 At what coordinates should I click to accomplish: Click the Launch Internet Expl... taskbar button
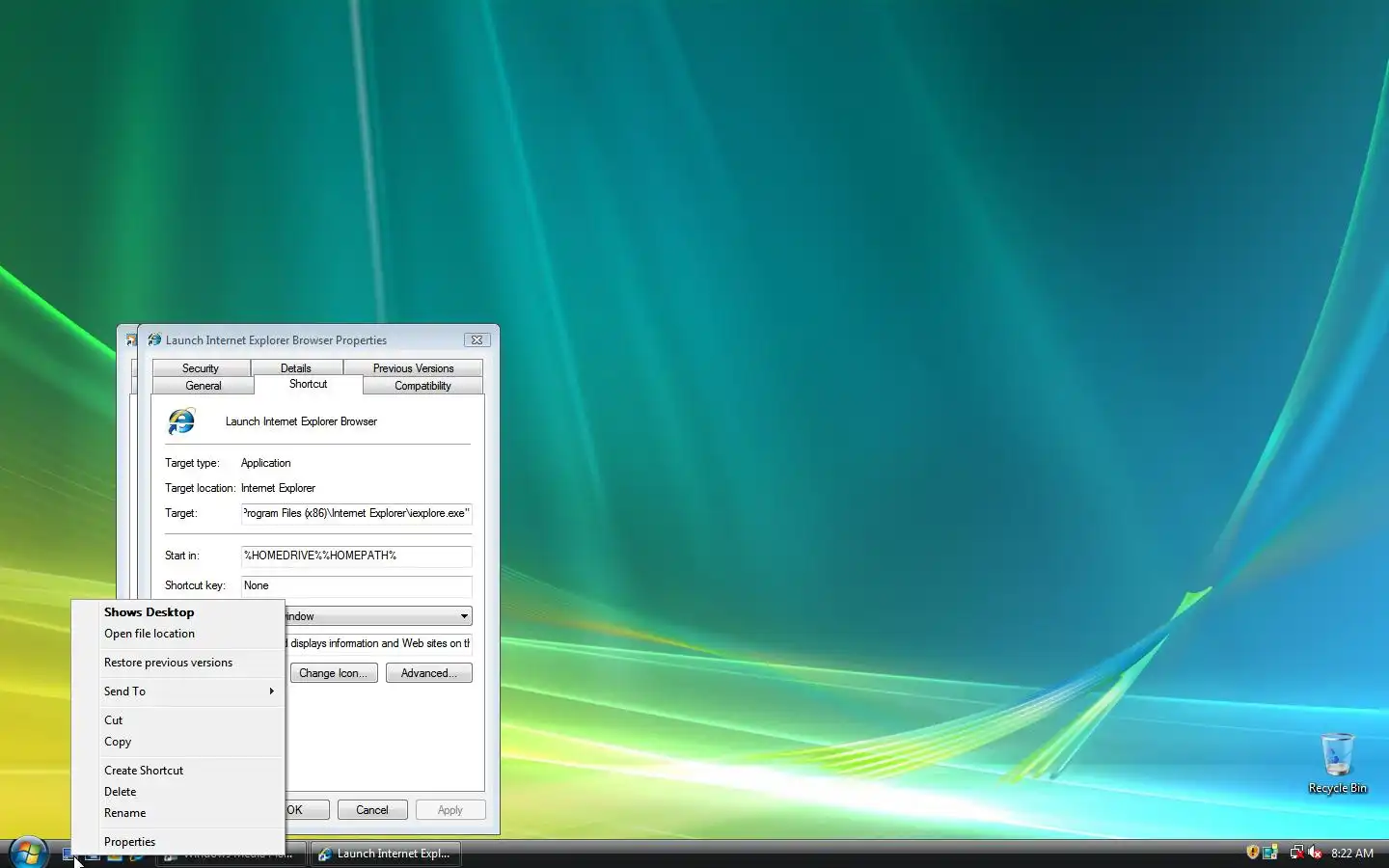[x=385, y=854]
